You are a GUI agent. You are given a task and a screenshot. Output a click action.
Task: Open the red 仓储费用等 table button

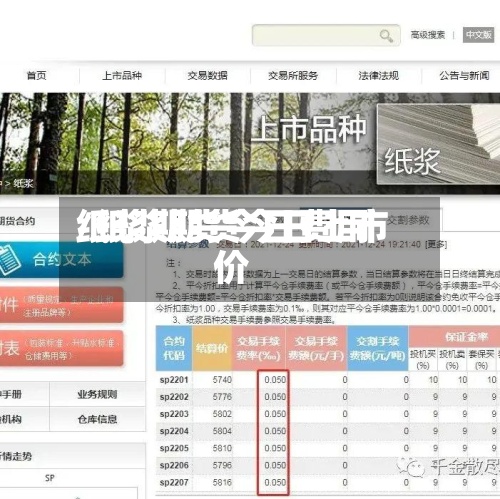coord(62,348)
